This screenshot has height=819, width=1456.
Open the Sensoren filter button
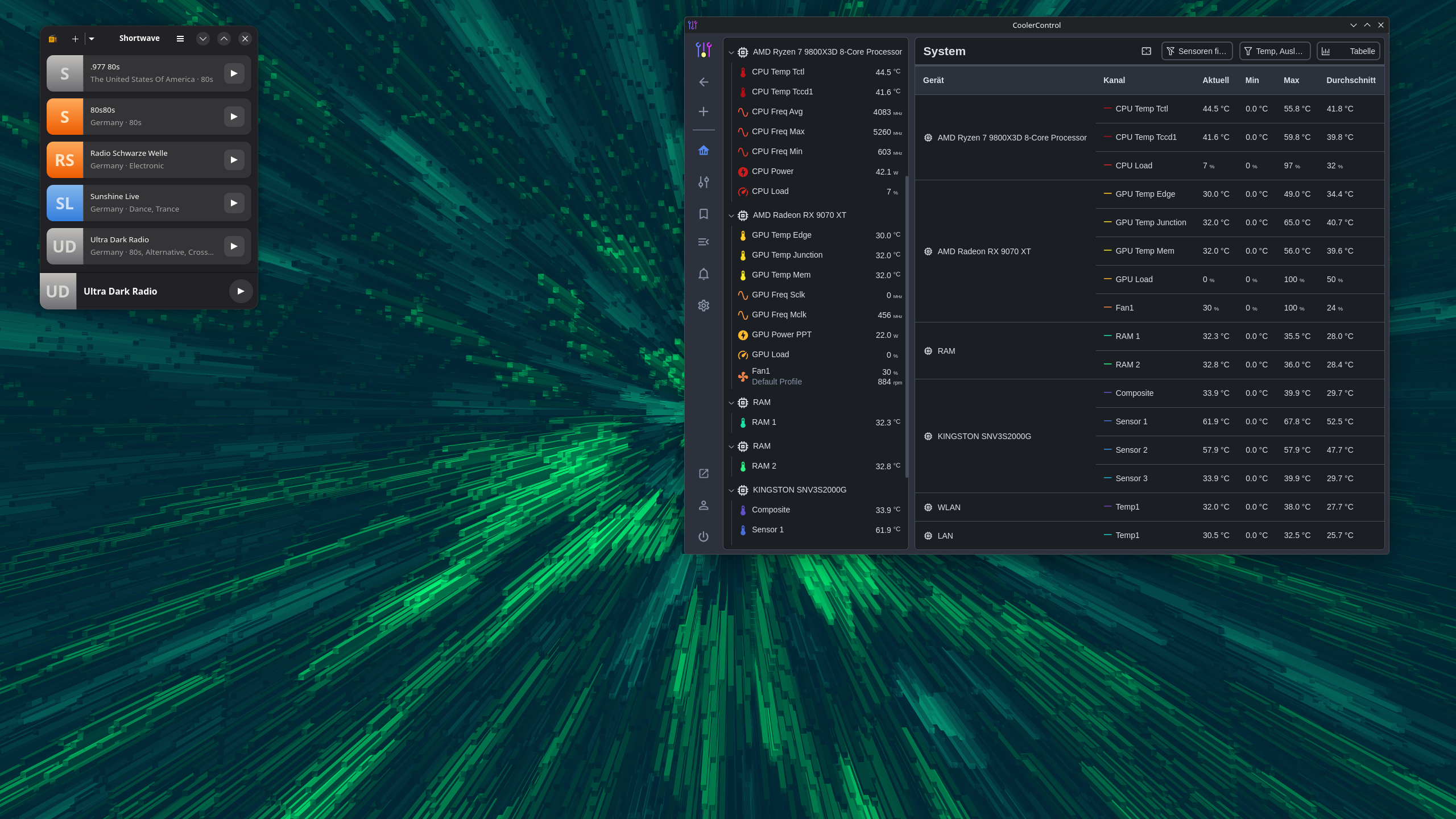coord(1197,51)
